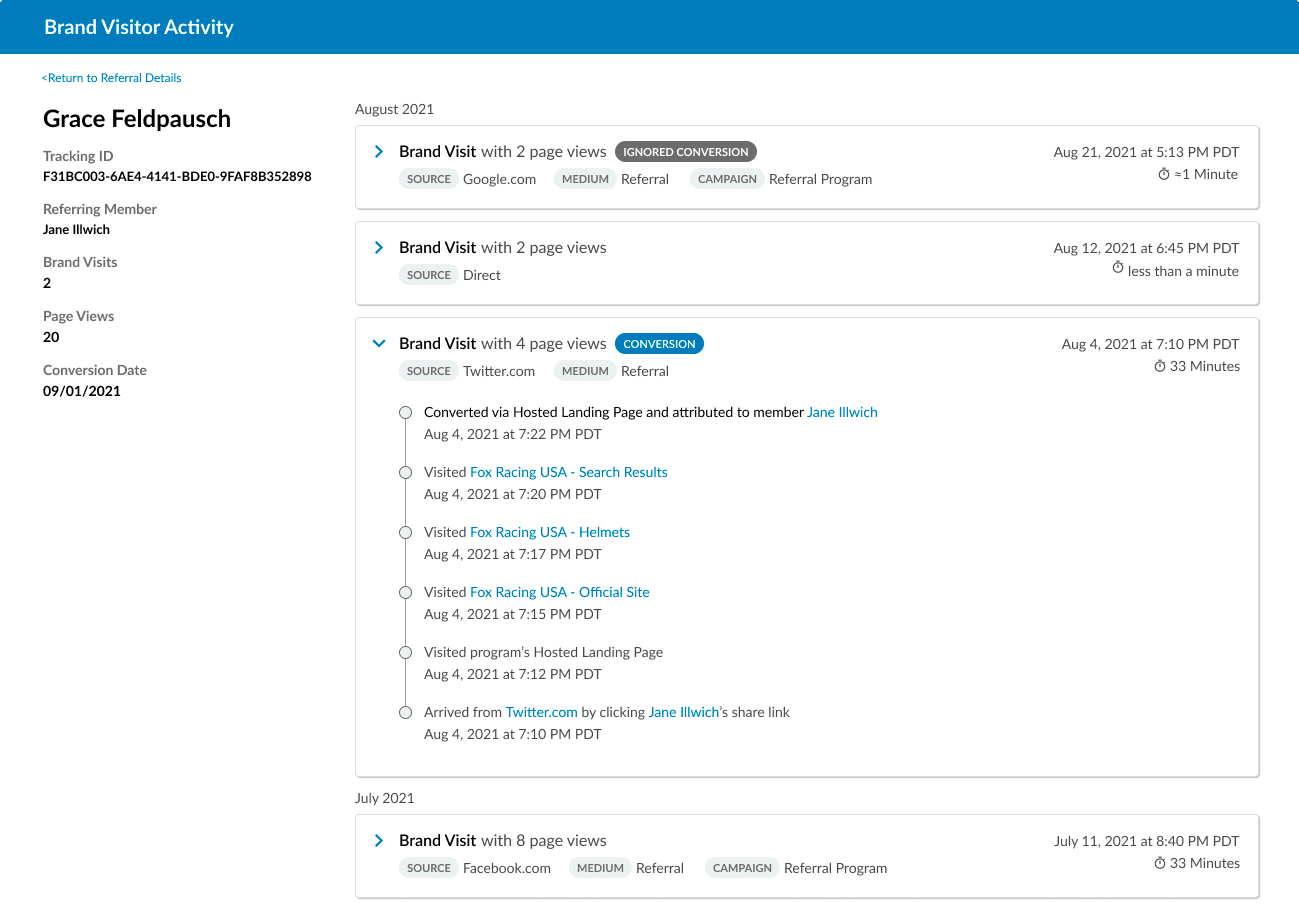This screenshot has width=1299, height=907.
Task: Click the MEDIUM tag in Google.com visit
Action: [585, 179]
